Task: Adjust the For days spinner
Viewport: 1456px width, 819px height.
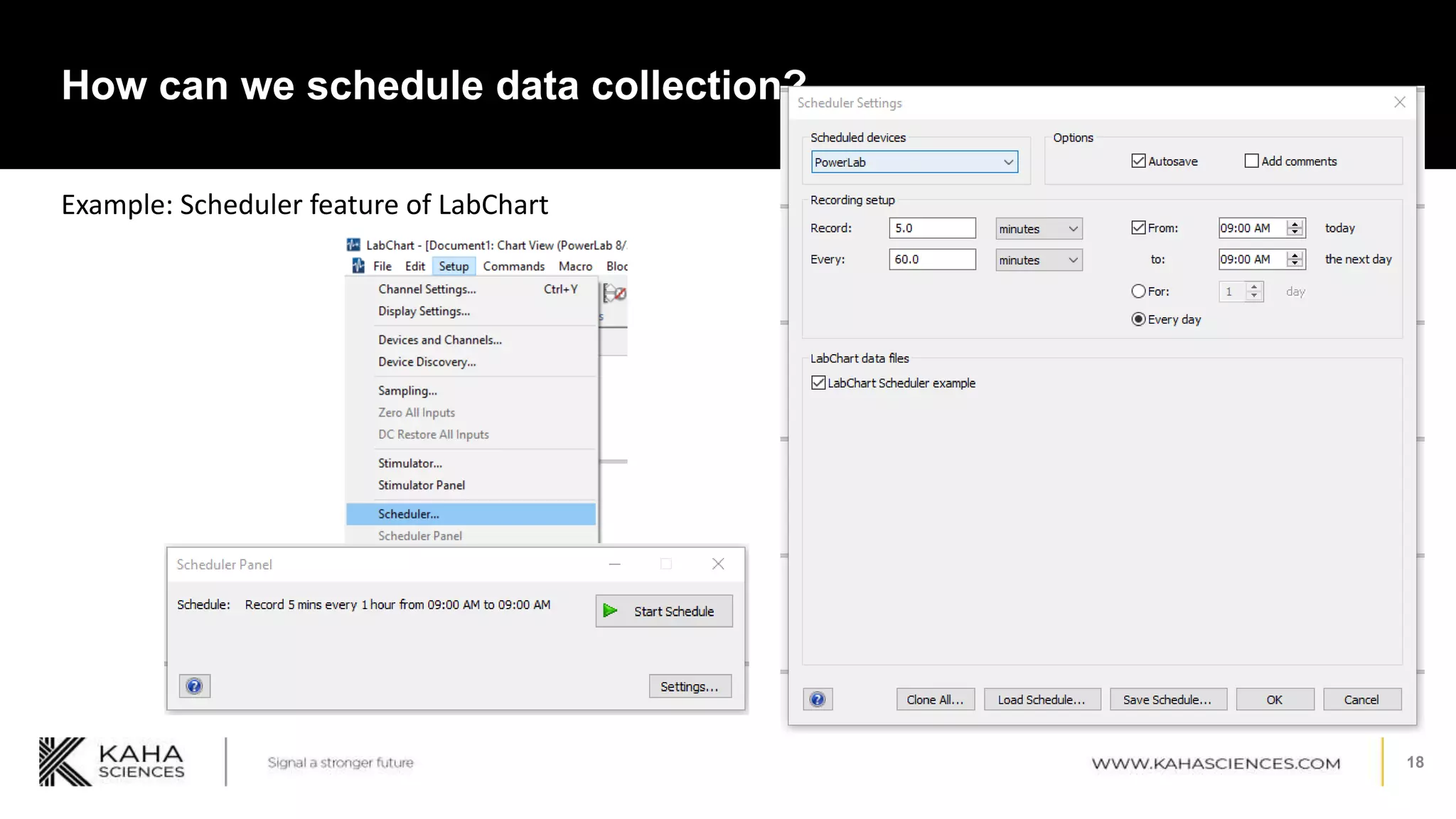Action: click(1254, 291)
